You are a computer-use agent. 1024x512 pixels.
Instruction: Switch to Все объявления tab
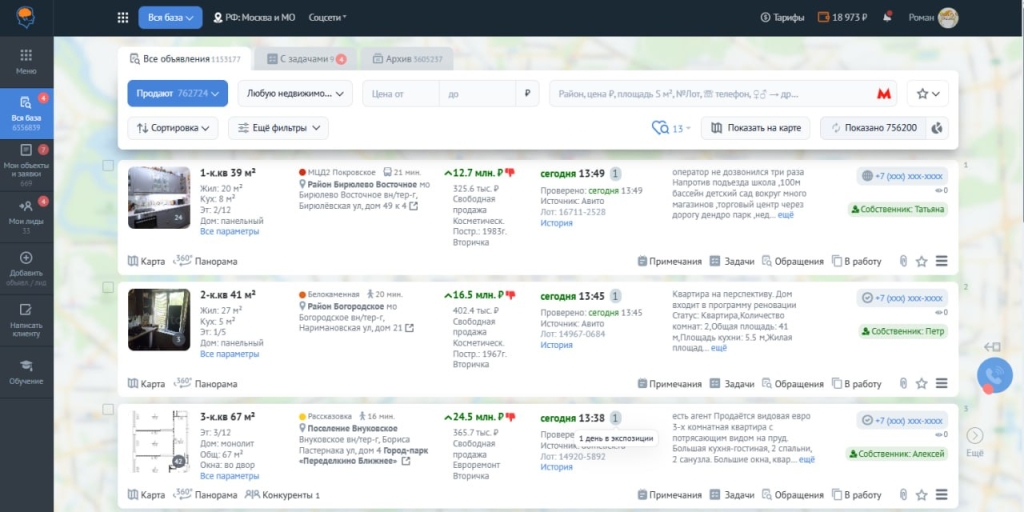185,59
